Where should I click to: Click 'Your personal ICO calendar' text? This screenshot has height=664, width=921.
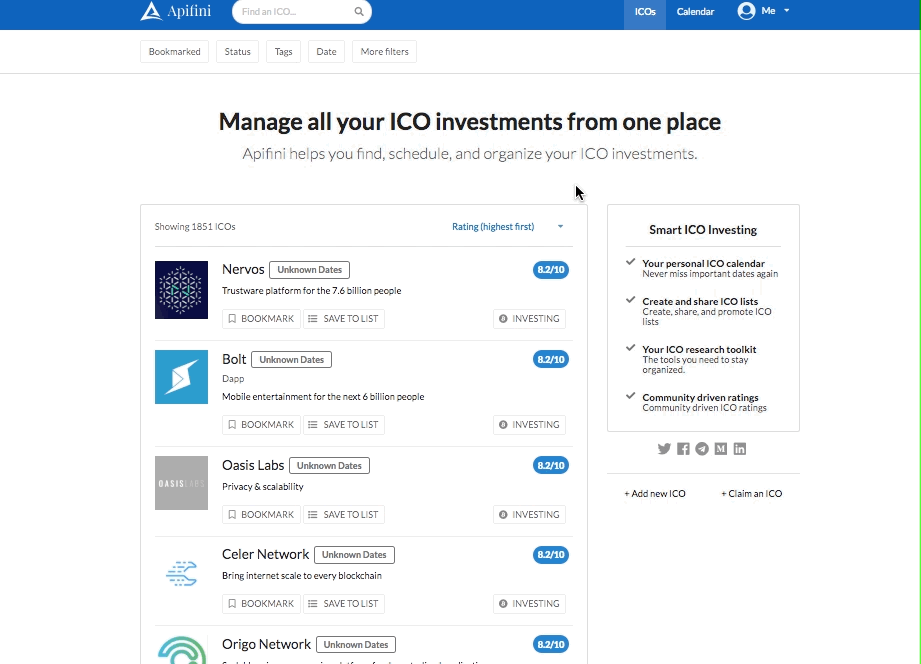(703, 263)
